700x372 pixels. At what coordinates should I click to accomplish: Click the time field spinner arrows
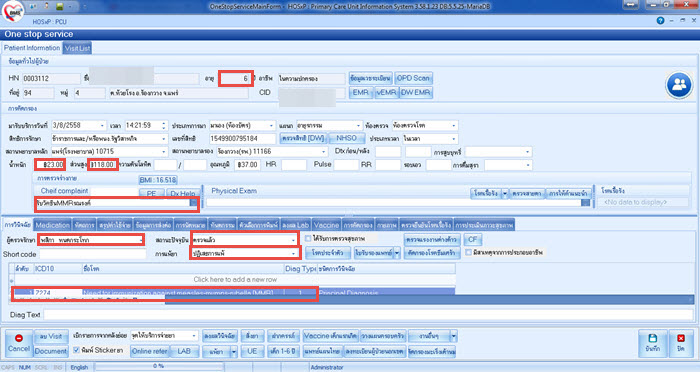point(164,125)
